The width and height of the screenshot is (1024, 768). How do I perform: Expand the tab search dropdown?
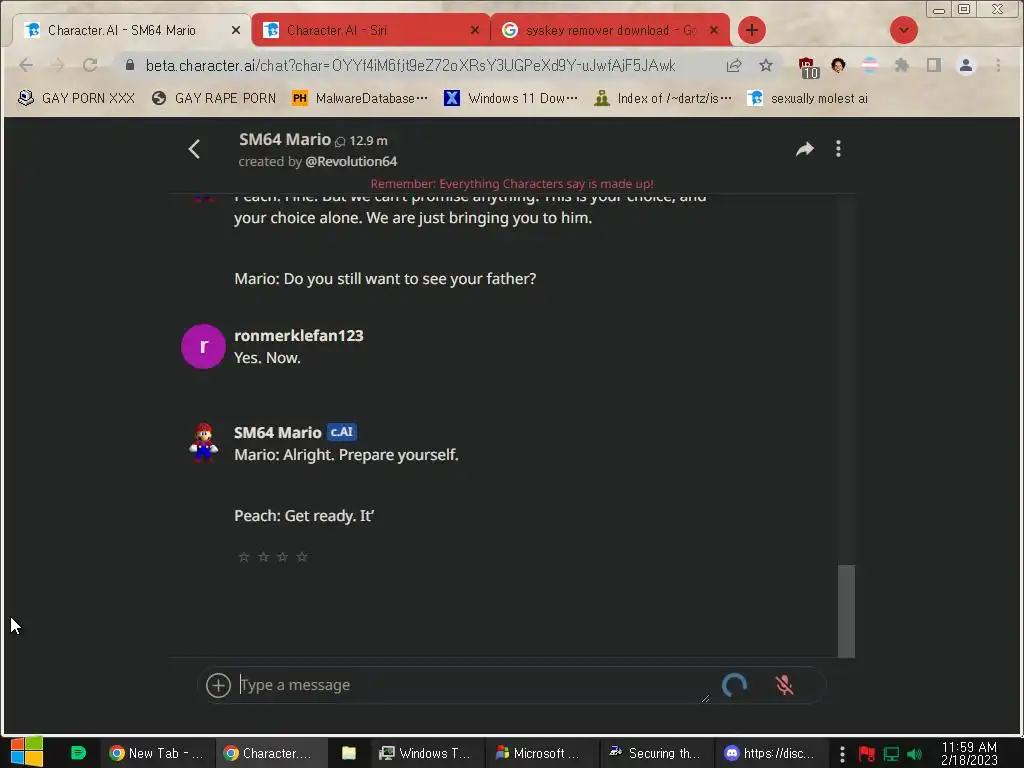[x=904, y=30]
